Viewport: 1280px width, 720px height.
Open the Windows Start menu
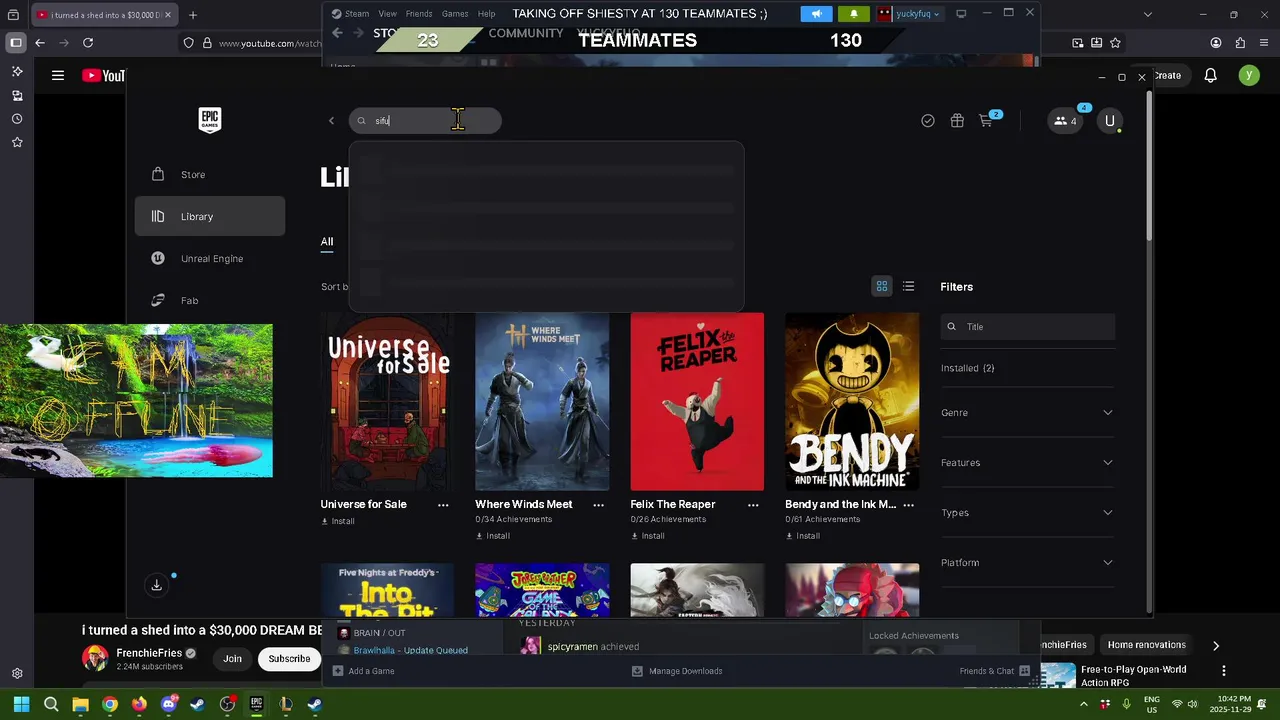pyautogui.click(x=22, y=704)
